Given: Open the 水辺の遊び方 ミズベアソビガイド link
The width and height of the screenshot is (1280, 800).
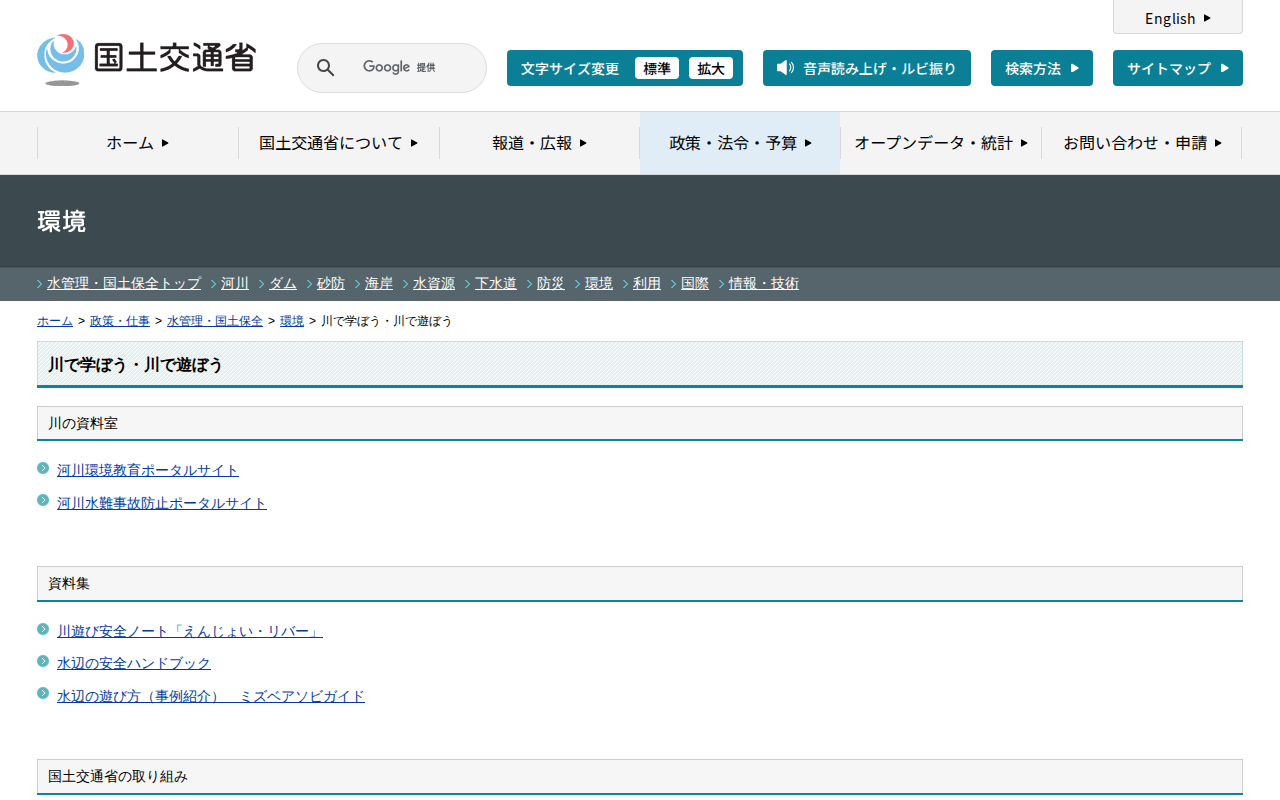Looking at the screenshot, I should (210, 696).
